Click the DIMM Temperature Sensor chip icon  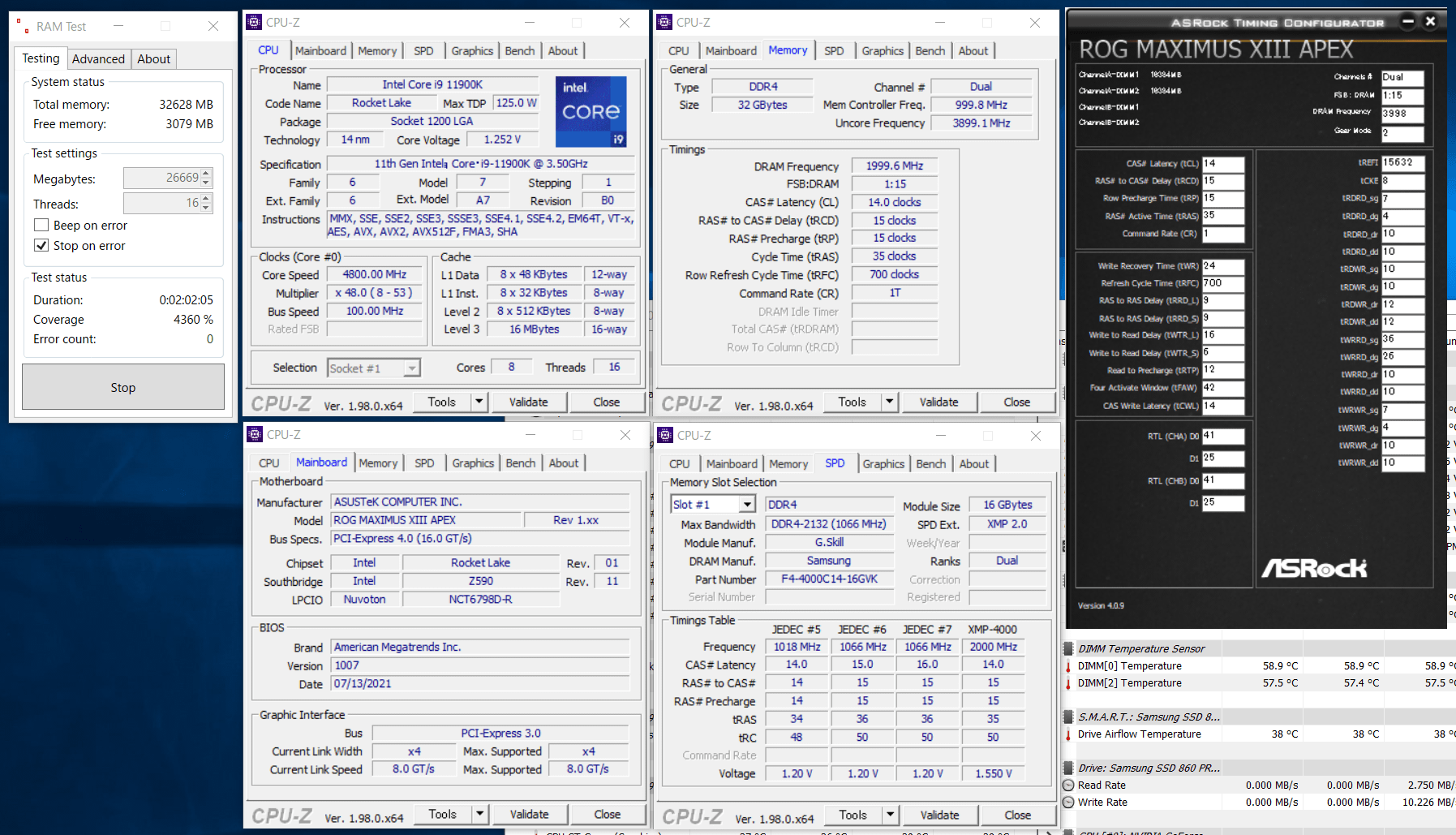(x=1068, y=648)
